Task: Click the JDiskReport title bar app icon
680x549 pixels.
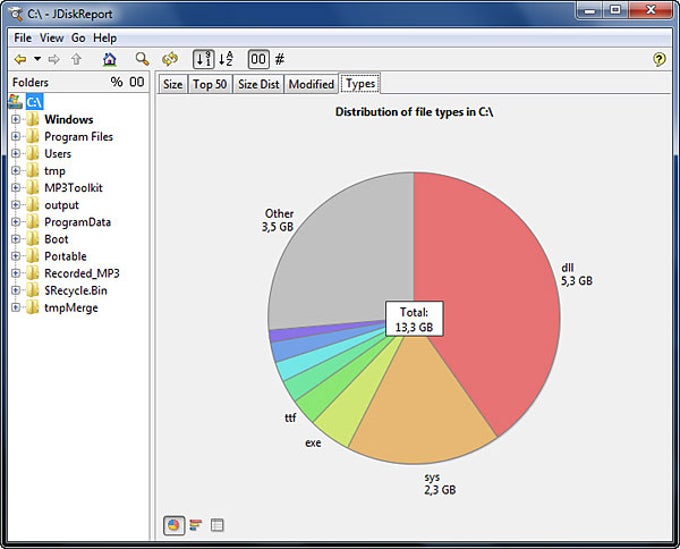Action: point(16,14)
